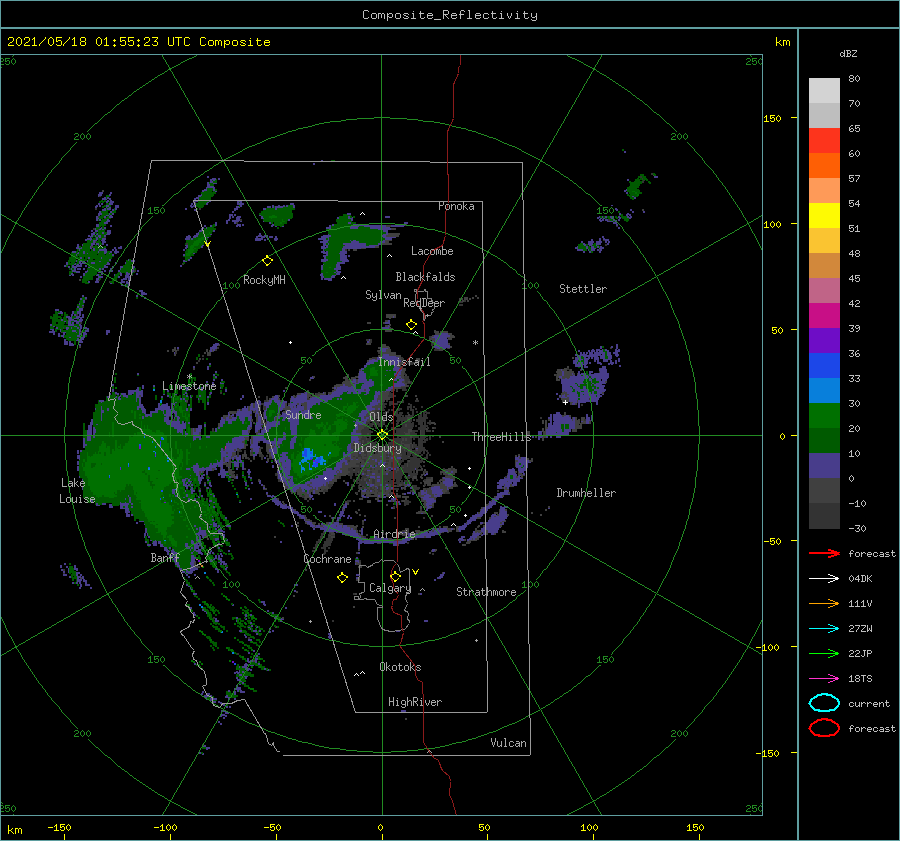Click the yellow diamond marker near RockyMH
Image resolution: width=900 pixels, height=841 pixels.
267,261
